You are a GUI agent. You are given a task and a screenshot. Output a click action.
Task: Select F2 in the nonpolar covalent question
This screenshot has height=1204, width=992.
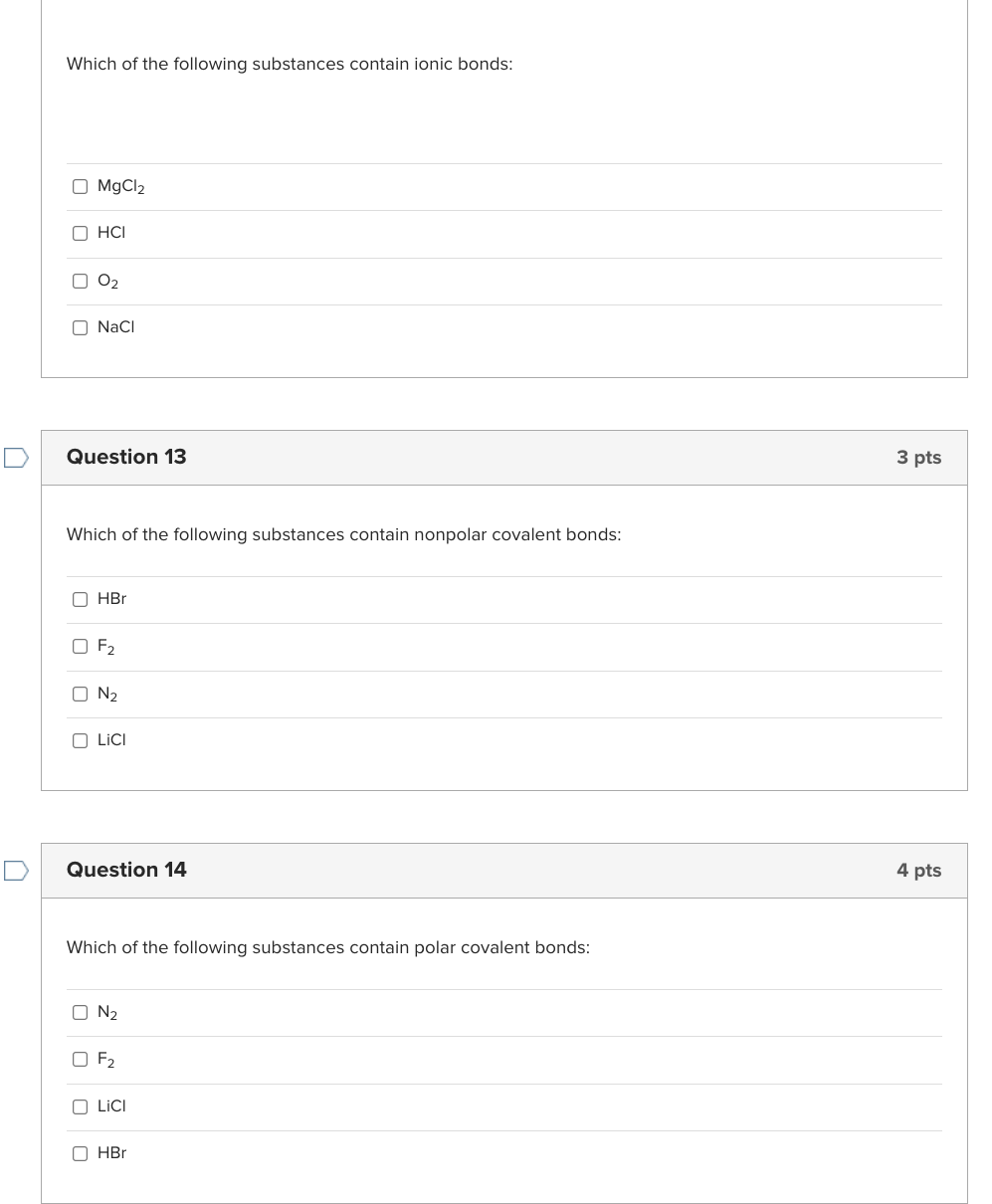[80, 646]
